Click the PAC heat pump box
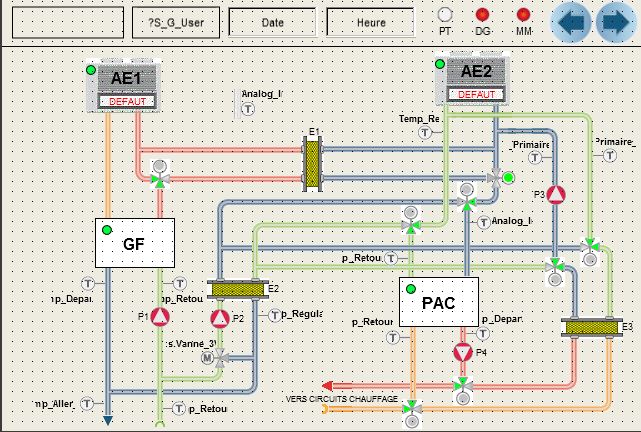641x432 pixels. click(x=438, y=301)
